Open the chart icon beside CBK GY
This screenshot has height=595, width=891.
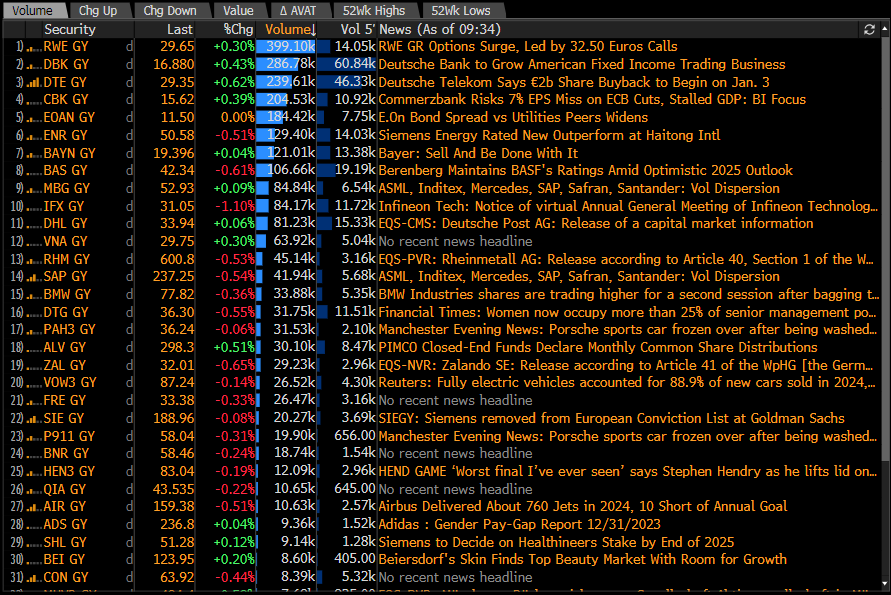[34, 100]
